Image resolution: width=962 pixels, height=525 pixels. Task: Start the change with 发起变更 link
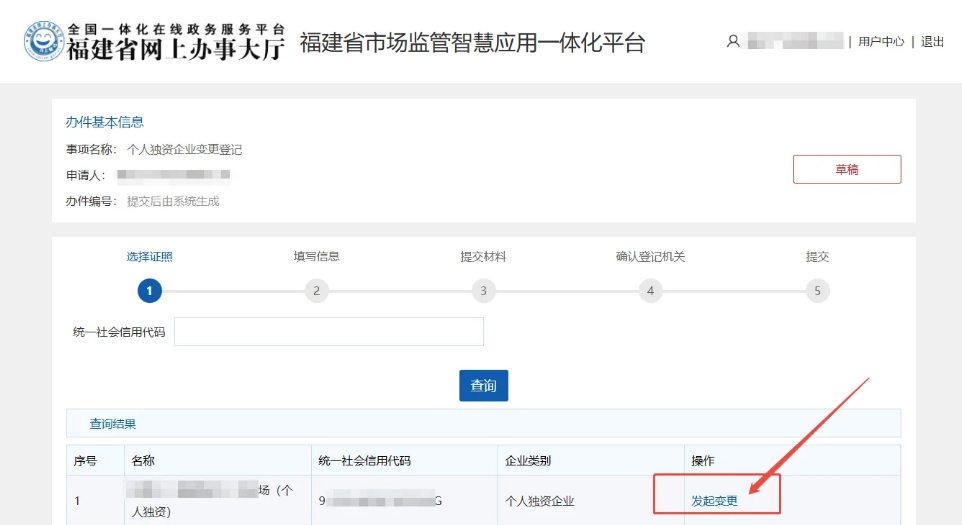714,500
